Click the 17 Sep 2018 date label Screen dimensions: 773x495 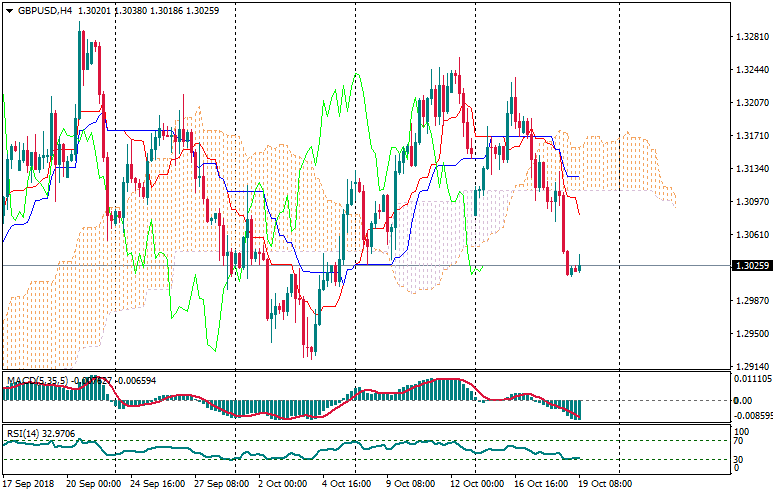point(30,482)
